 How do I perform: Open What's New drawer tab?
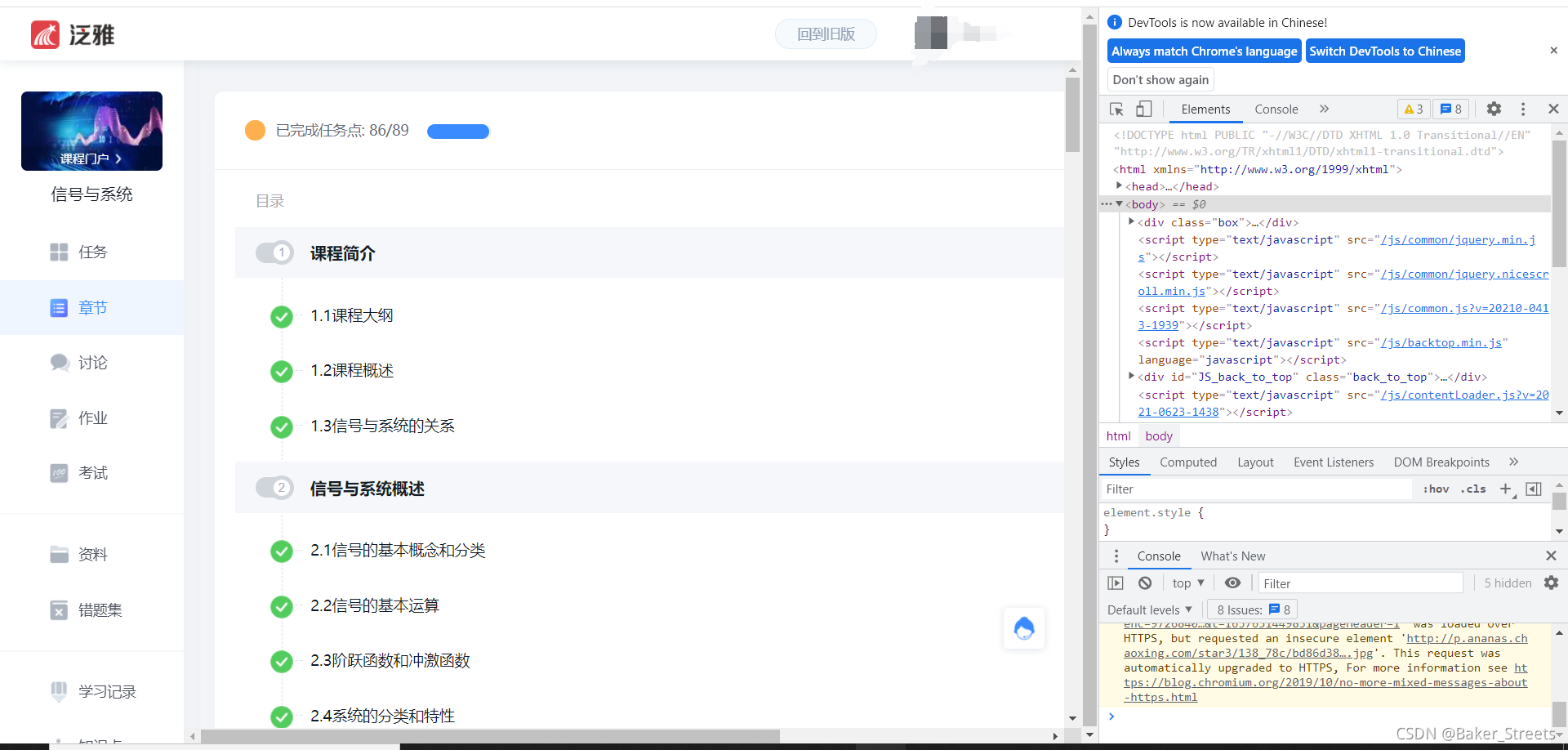(1232, 556)
